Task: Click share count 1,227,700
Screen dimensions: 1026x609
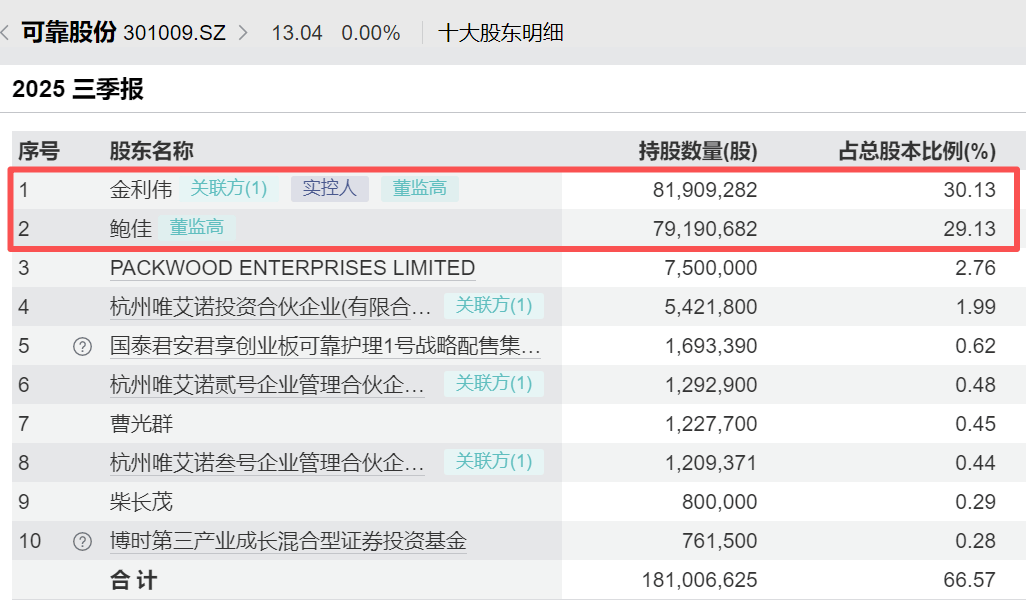Action: click(x=711, y=424)
